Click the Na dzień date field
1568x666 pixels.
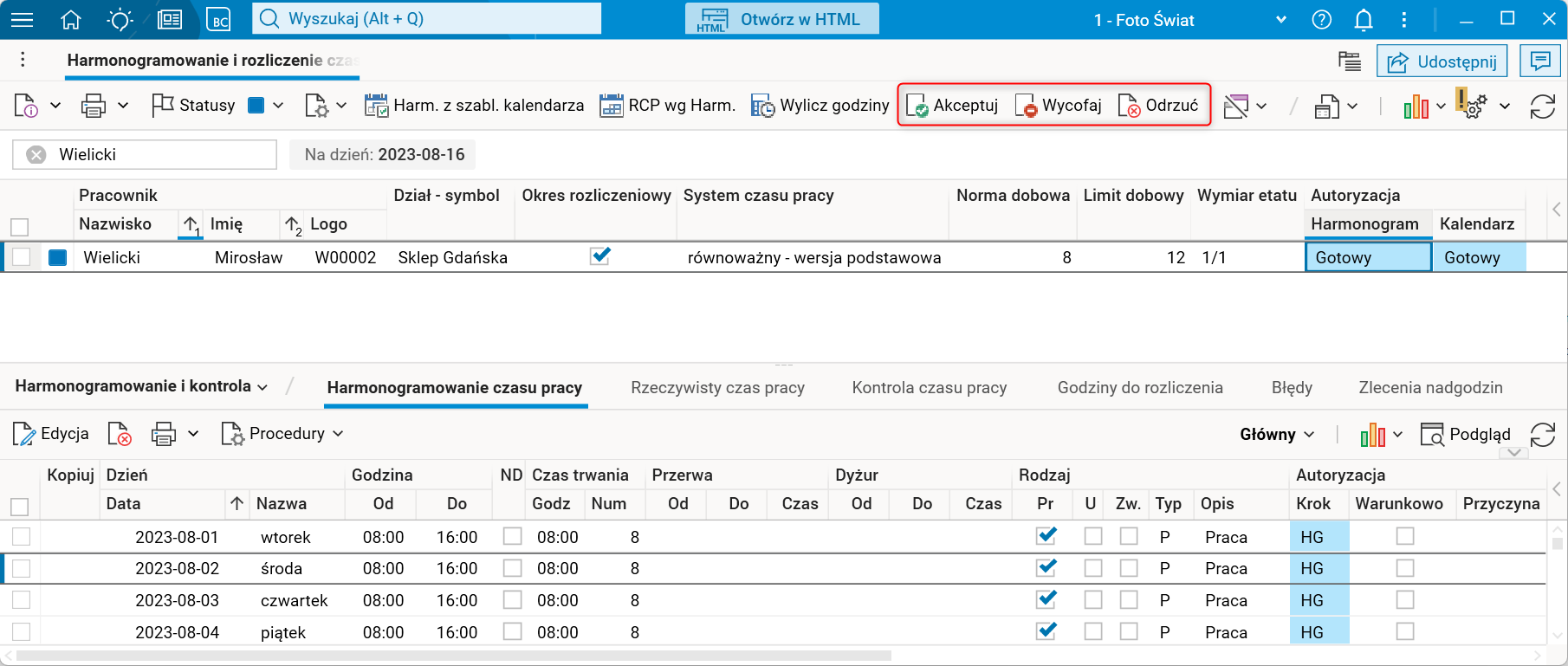click(382, 155)
